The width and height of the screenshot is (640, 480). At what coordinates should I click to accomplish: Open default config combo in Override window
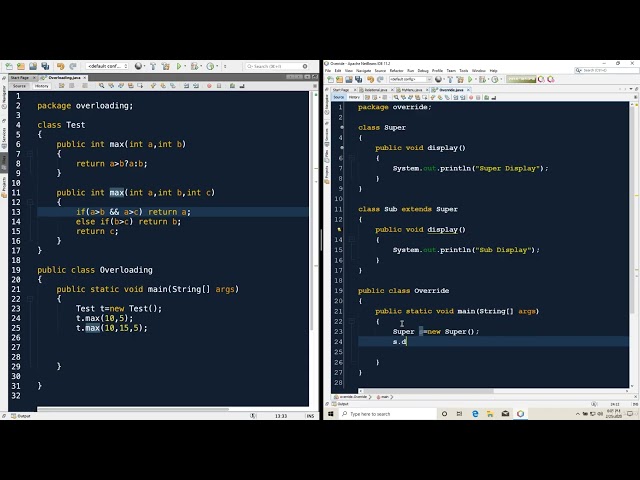[x=410, y=80]
